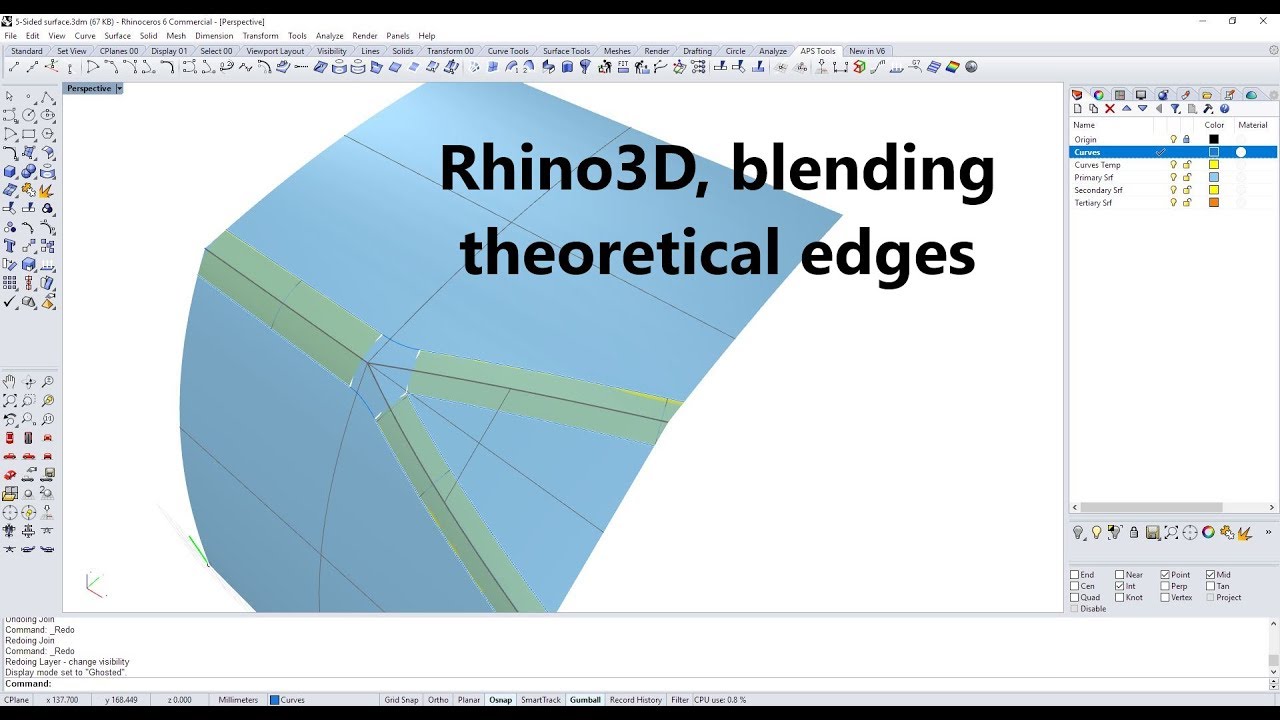Disable the Int osnap checkbox
The image size is (1280, 720).
coord(1120,586)
